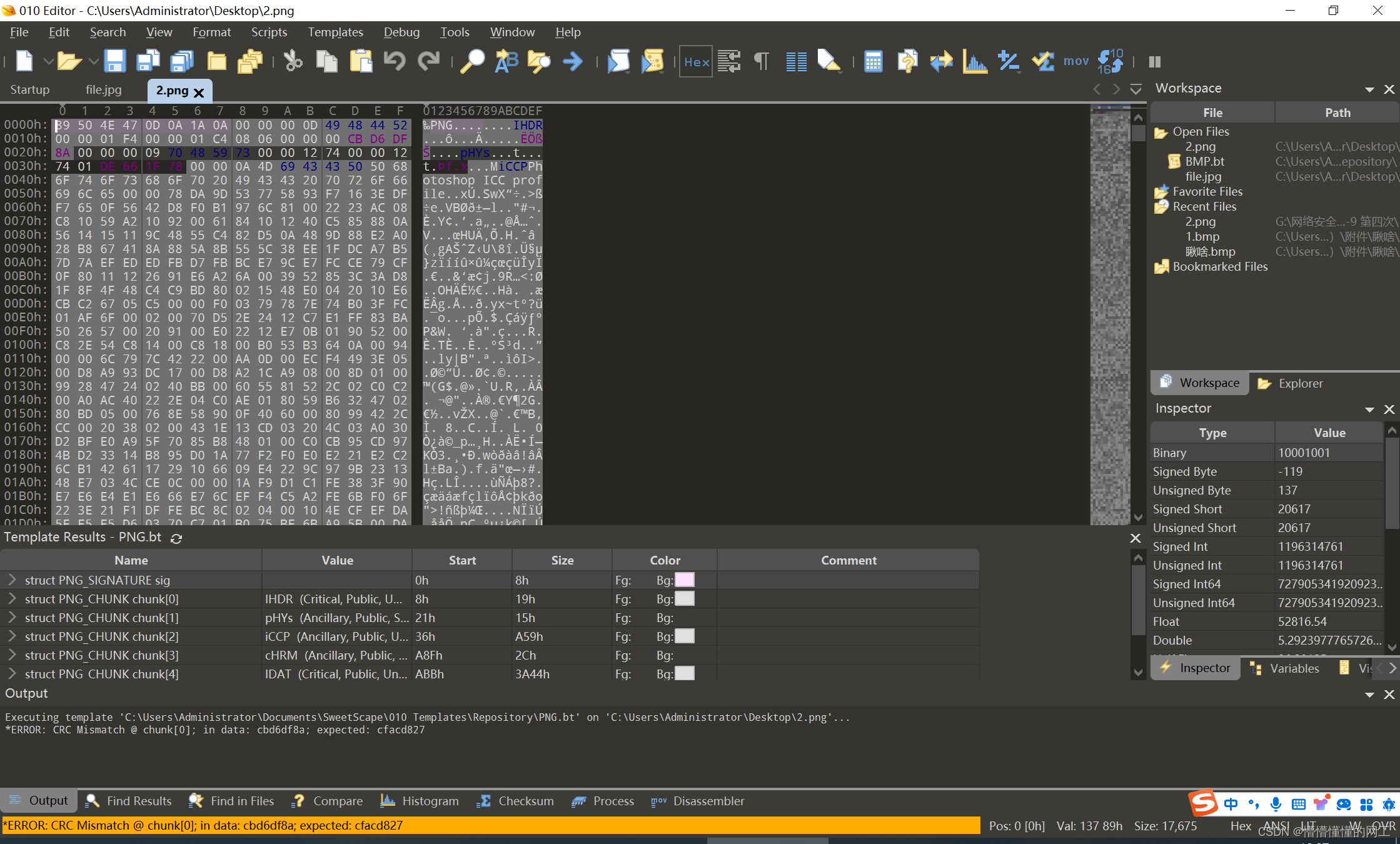Click the Save file toolbar icon
This screenshot has height=844, width=1400.
point(114,61)
